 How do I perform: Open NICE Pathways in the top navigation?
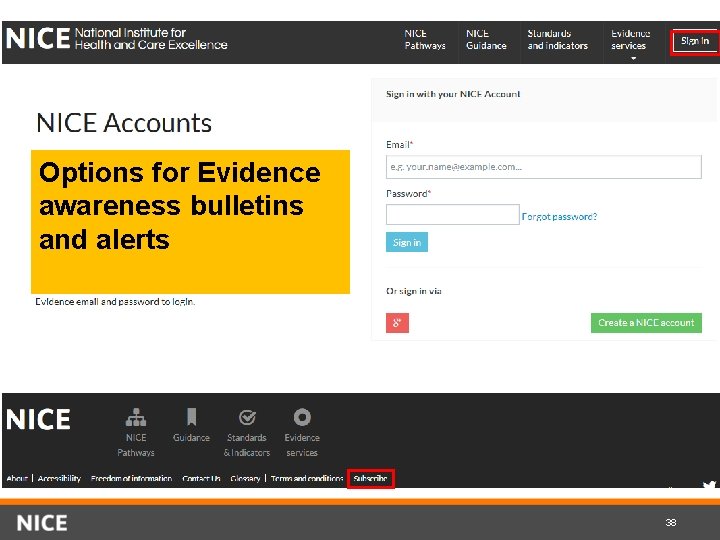(x=425, y=39)
